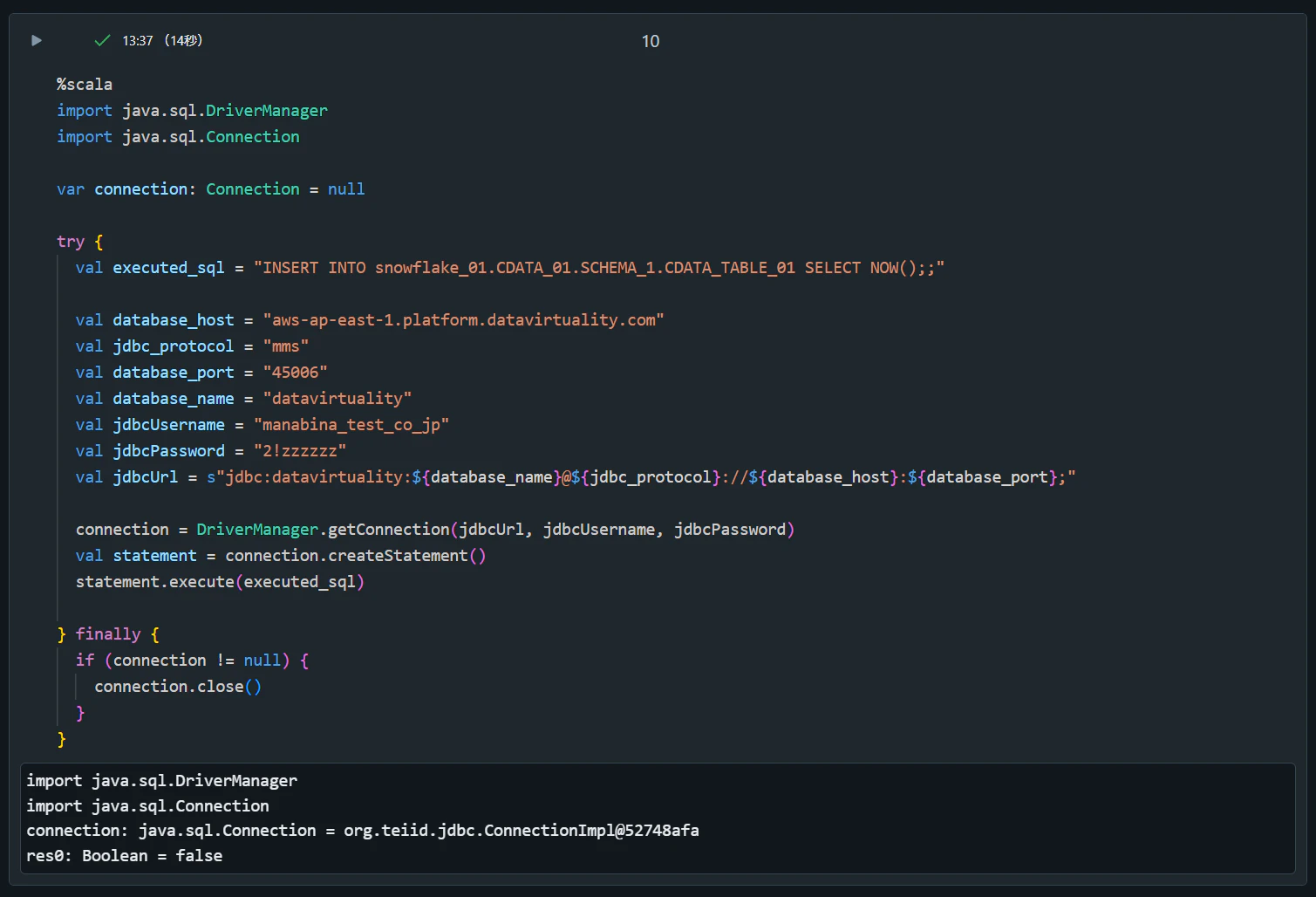
Task: Click the output line 'import java.sql.Connection'
Action: 148,806
